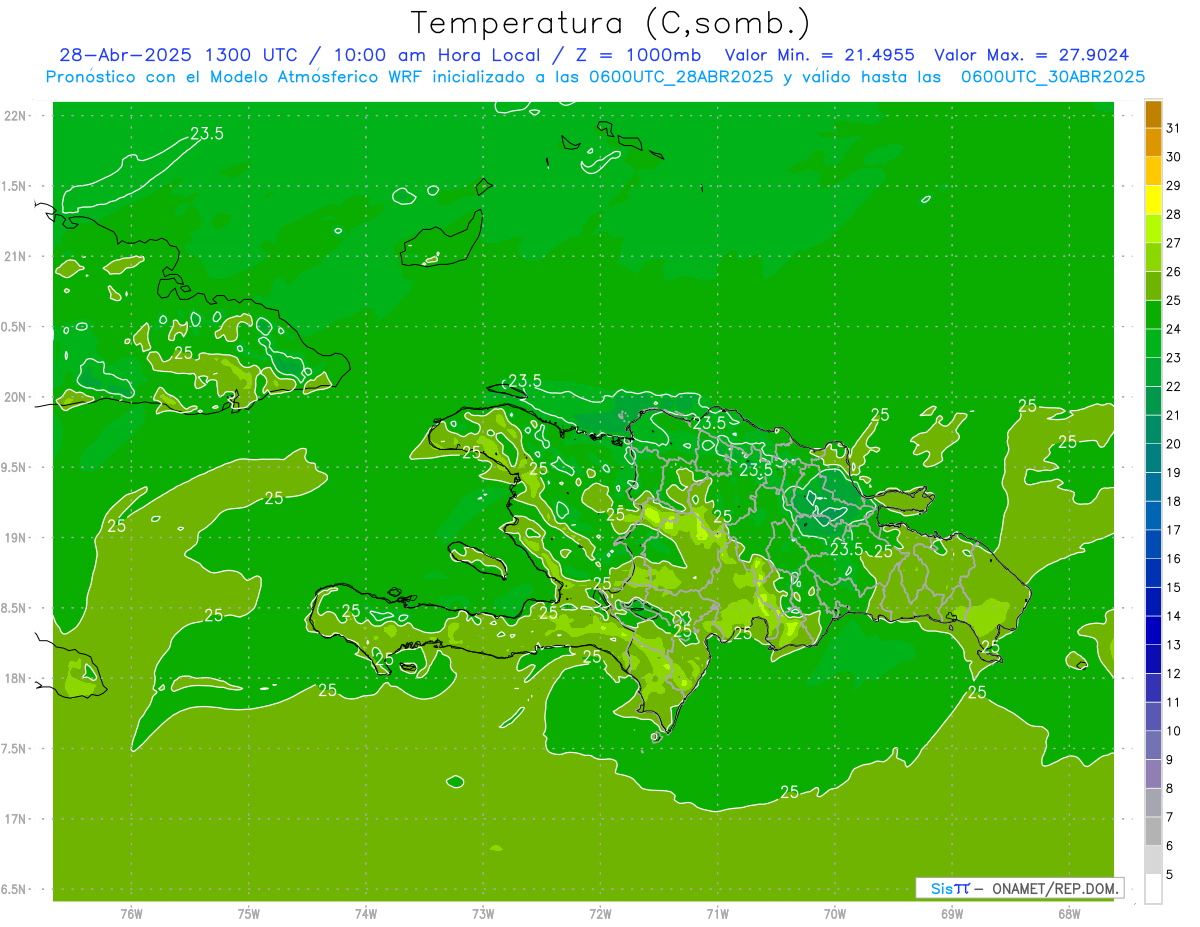This screenshot has width=1200, height=927.
Task: Click legend swatch between 6 and 7
Action: tap(1153, 831)
